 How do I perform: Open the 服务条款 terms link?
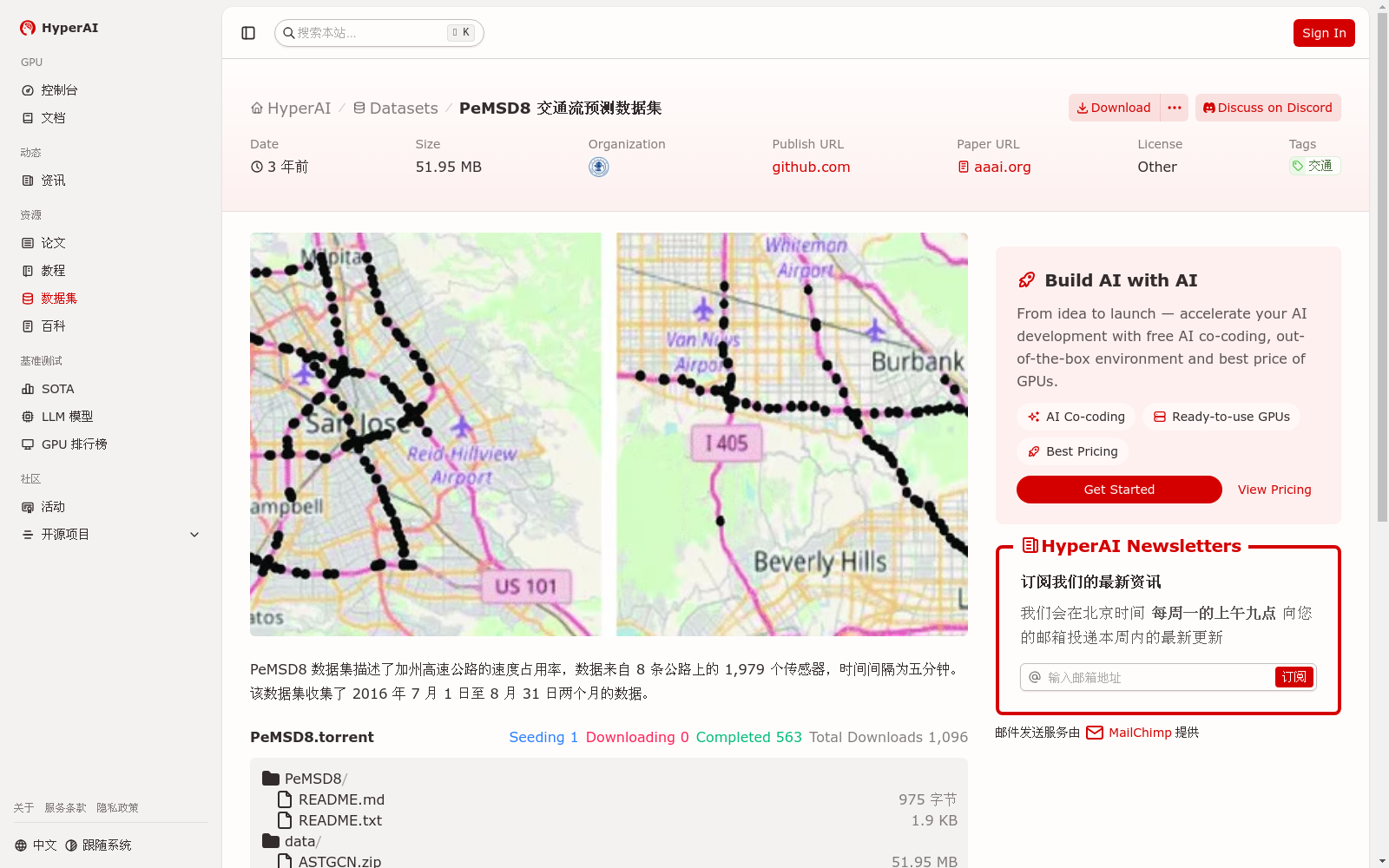click(65, 807)
